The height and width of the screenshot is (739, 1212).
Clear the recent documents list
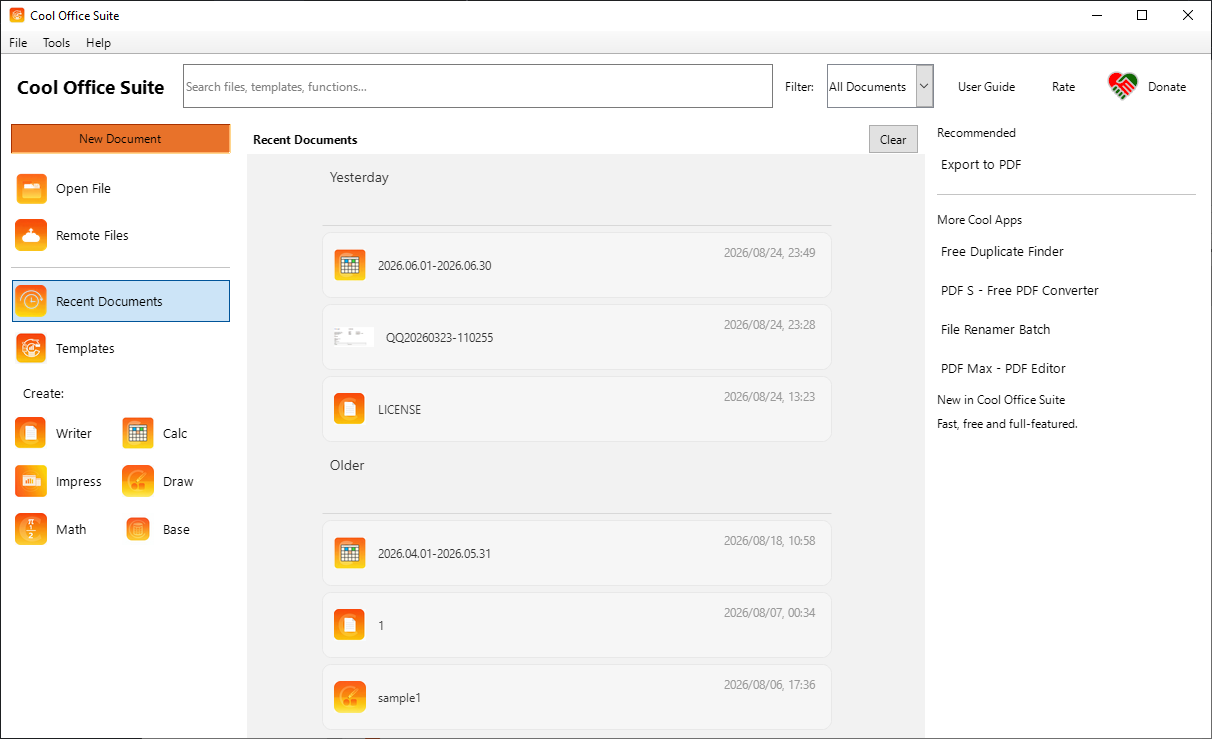pyautogui.click(x=893, y=140)
